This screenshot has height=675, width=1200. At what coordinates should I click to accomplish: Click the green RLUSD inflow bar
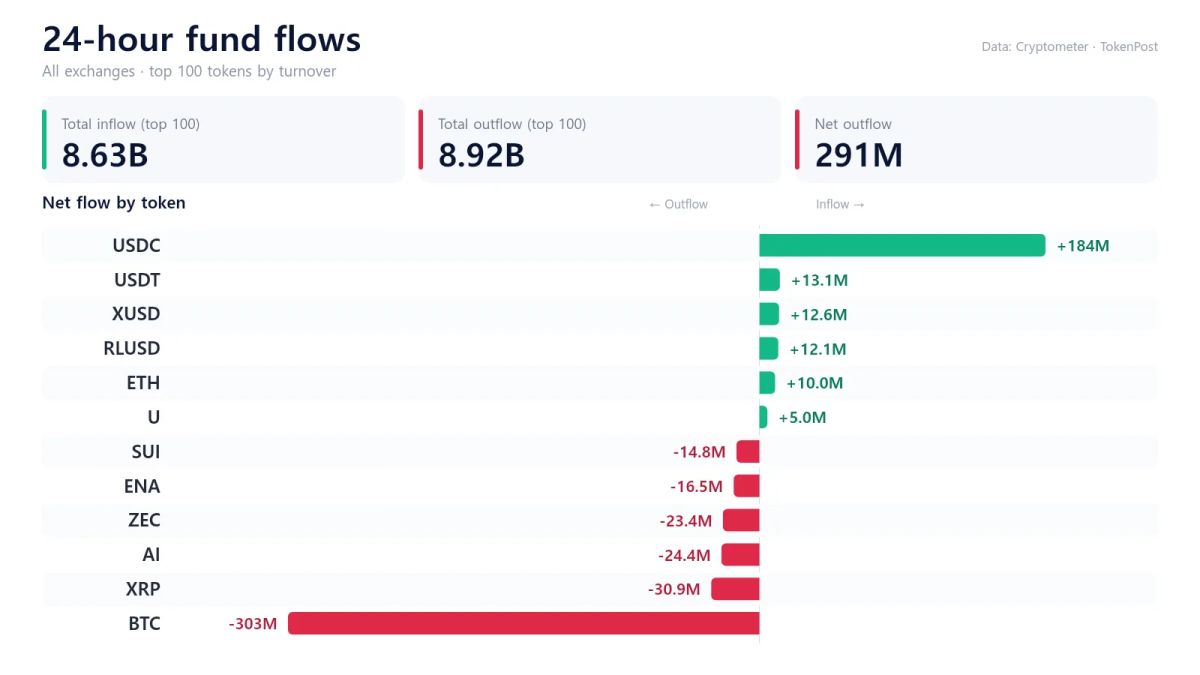(769, 348)
